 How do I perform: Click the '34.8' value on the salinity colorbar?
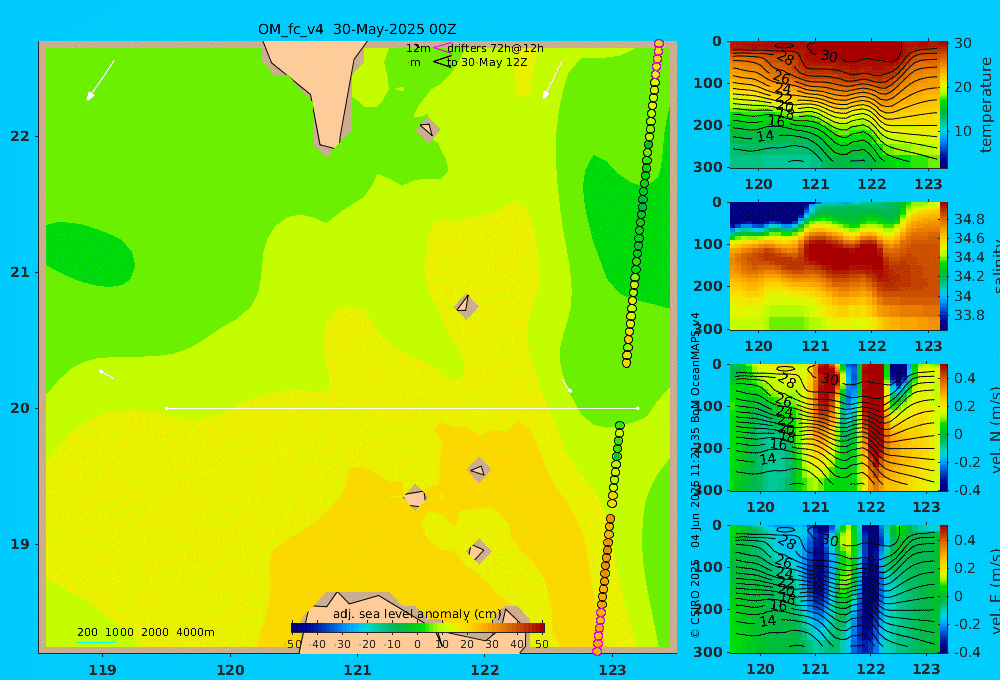click(969, 219)
